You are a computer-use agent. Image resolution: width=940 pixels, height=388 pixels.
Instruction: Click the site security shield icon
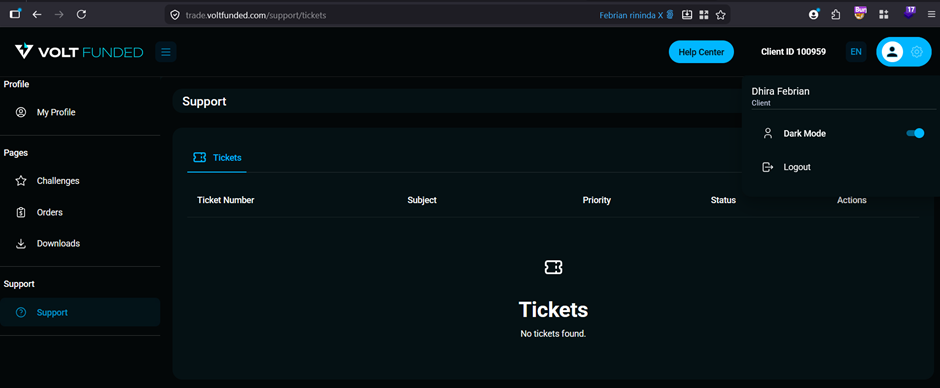175,15
